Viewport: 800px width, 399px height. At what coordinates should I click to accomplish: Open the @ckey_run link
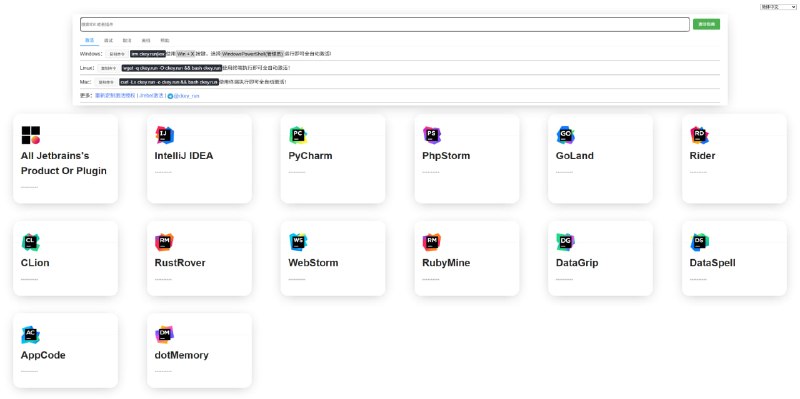186,96
